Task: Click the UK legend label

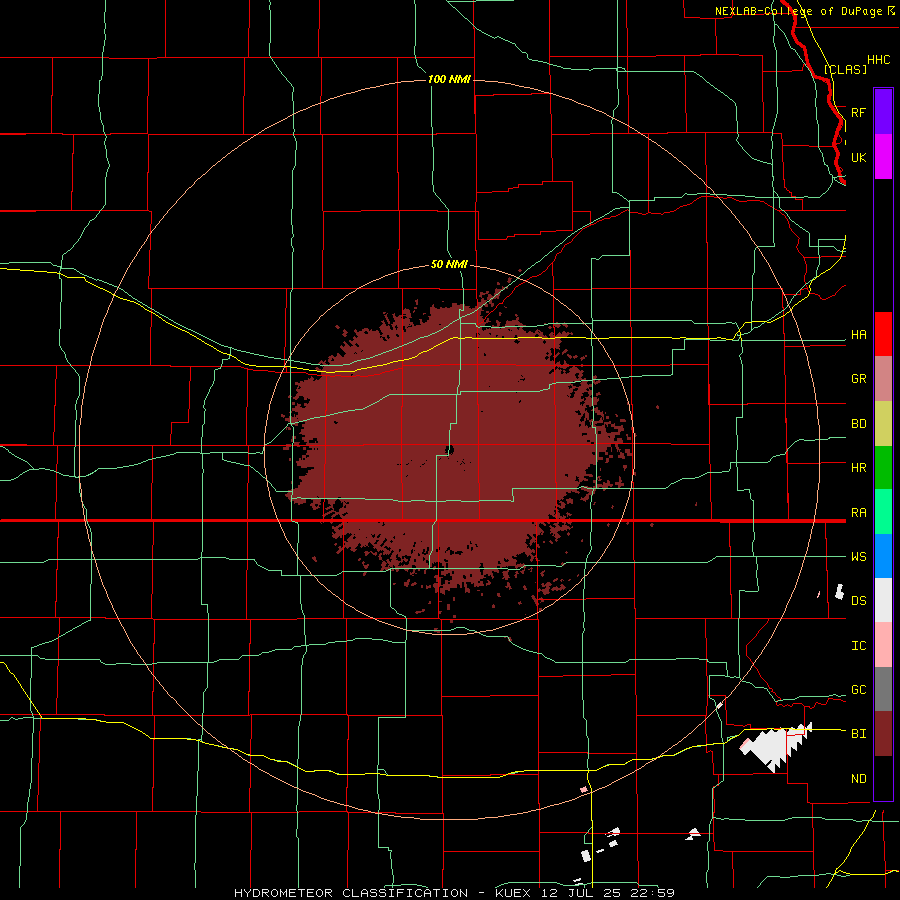Action: (858, 157)
